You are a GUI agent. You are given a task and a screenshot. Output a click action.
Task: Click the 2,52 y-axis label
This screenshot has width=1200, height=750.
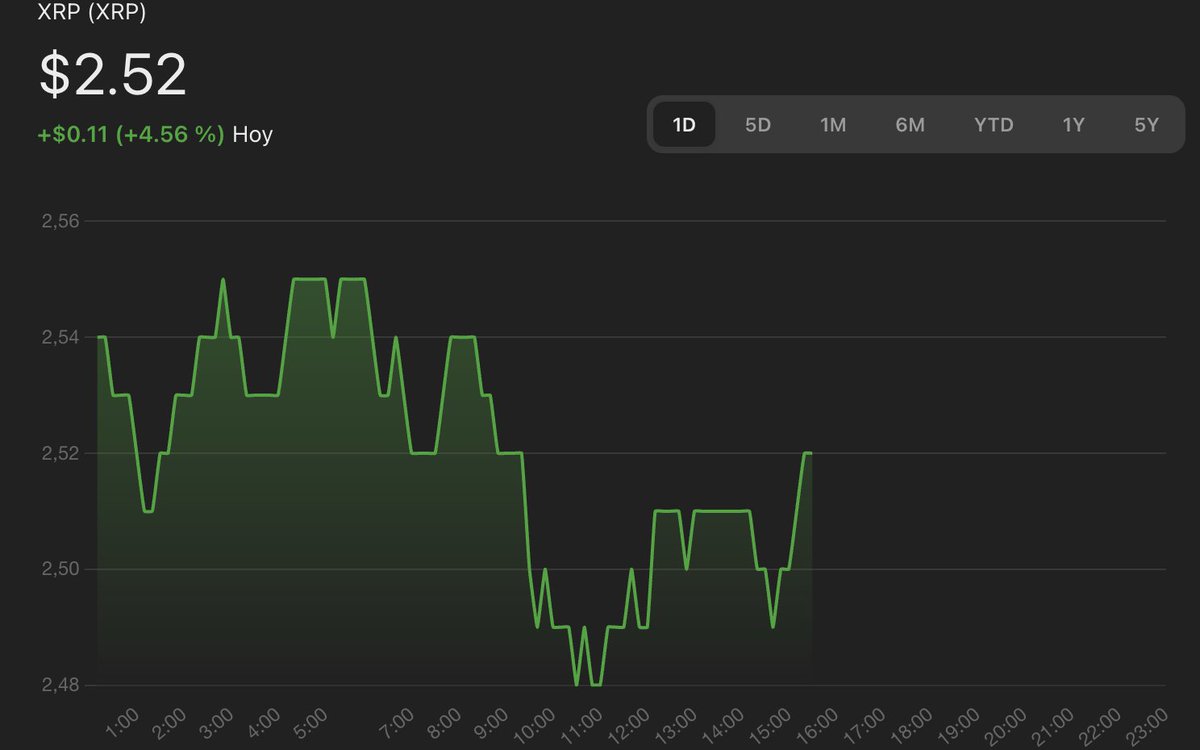click(x=59, y=454)
